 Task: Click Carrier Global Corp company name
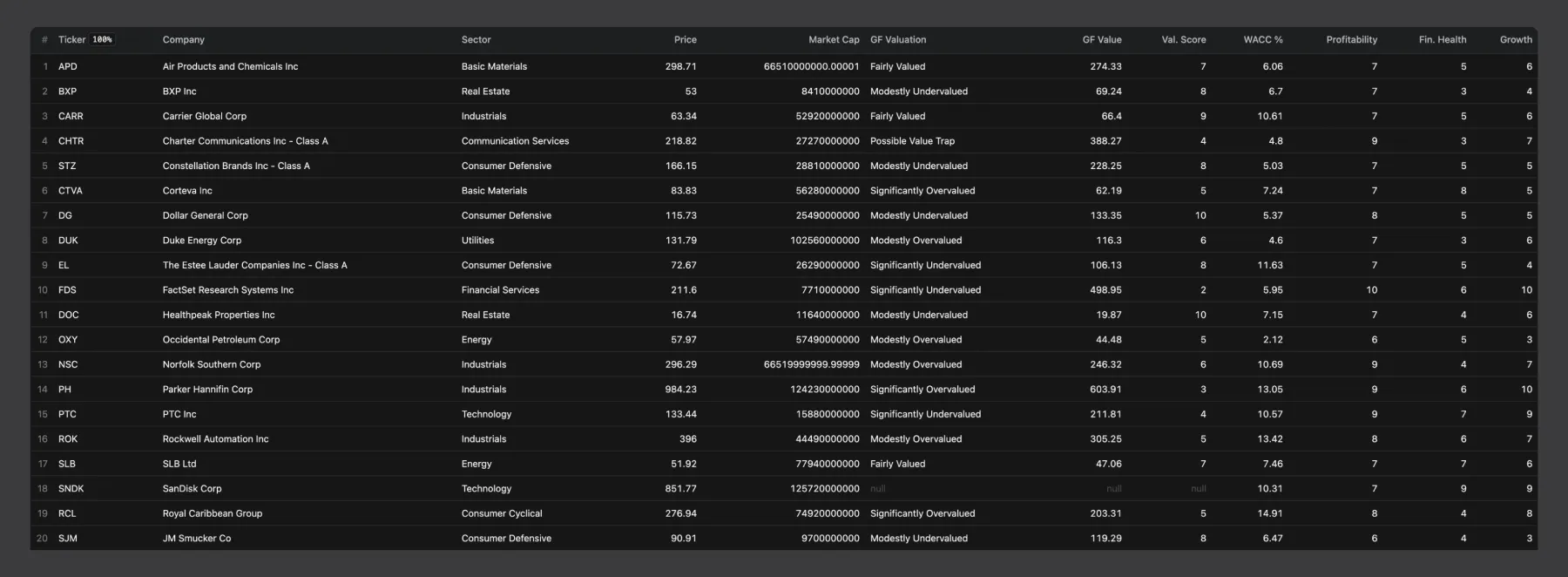tap(205, 116)
